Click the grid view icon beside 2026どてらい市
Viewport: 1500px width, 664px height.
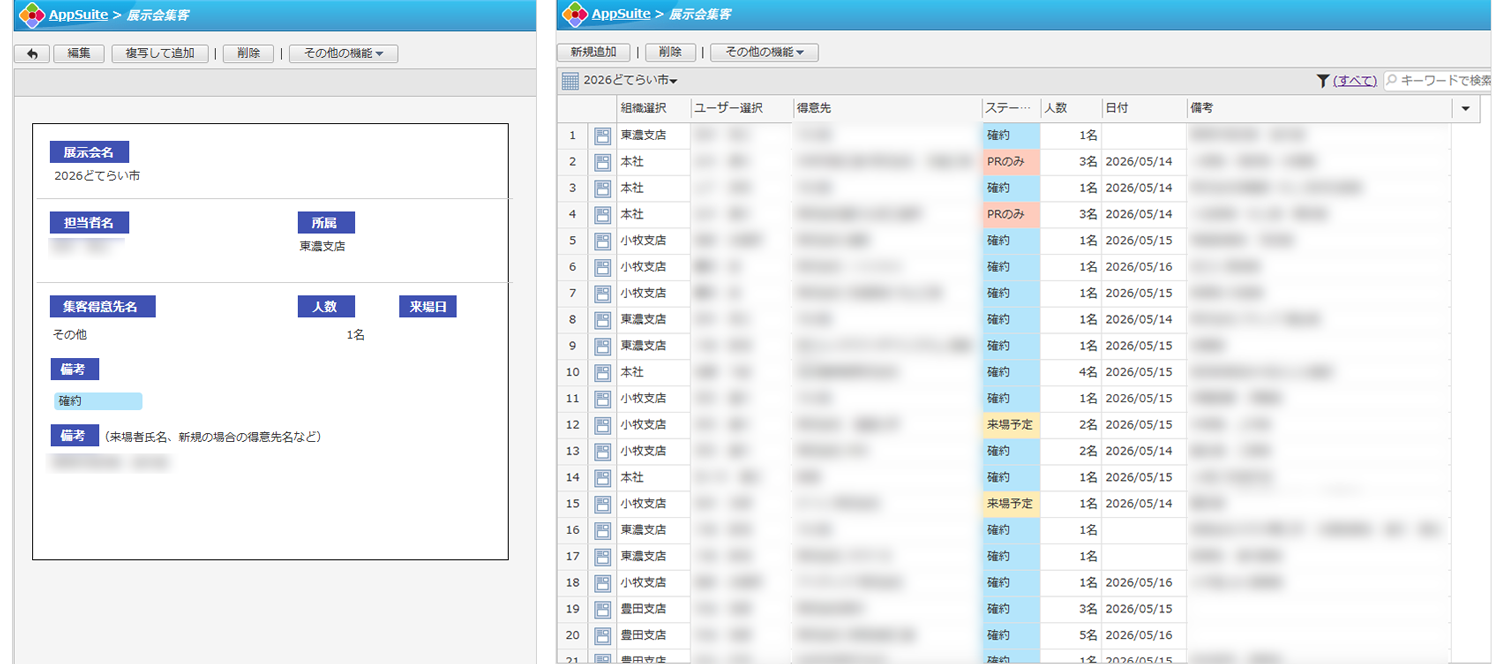pos(570,81)
